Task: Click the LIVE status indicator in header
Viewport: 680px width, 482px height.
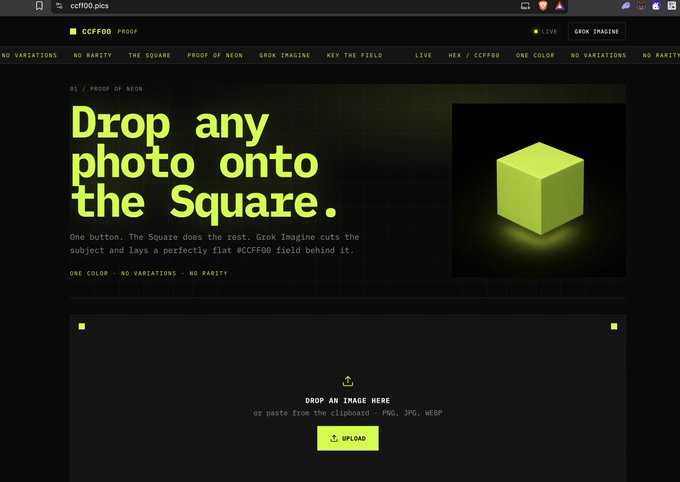Action: coord(546,32)
